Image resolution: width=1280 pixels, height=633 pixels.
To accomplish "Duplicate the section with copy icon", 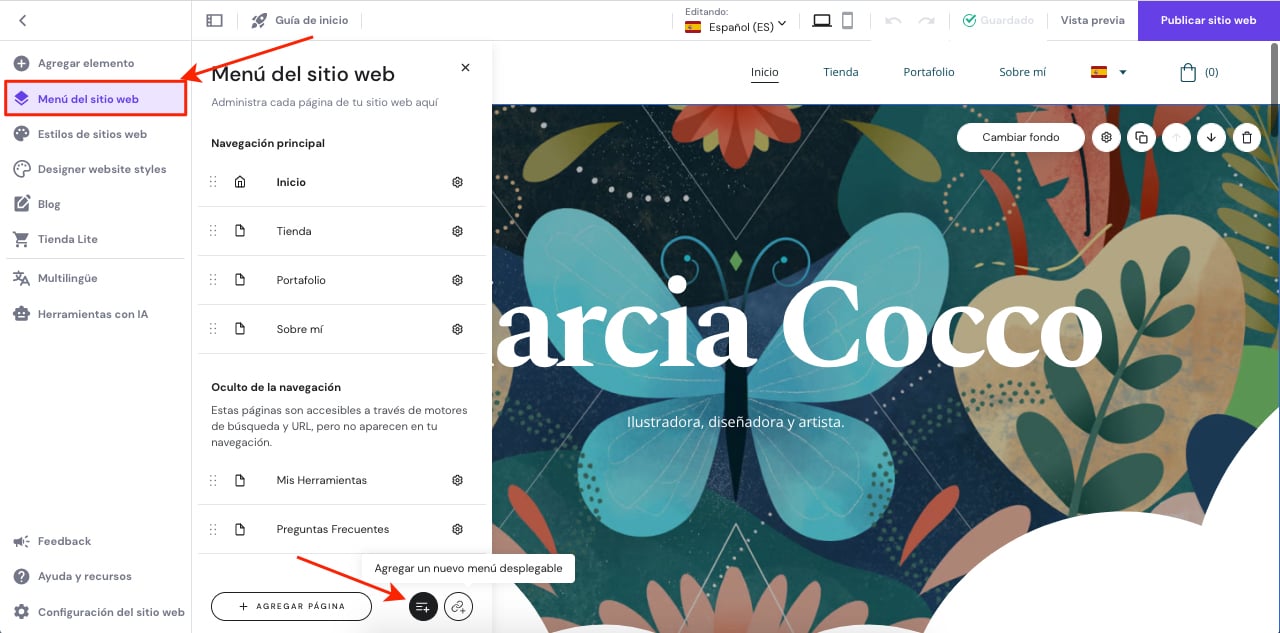I will coord(1141,137).
